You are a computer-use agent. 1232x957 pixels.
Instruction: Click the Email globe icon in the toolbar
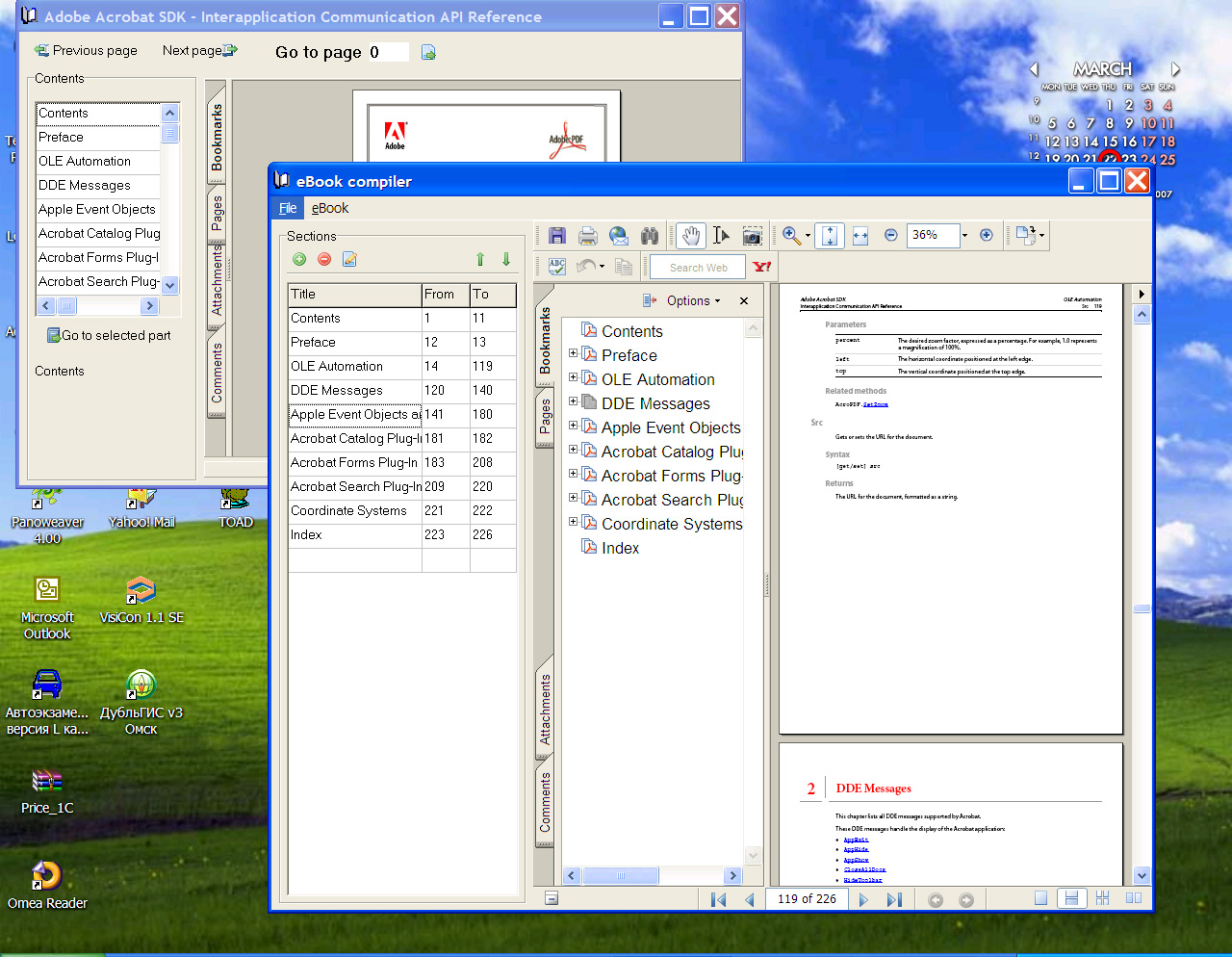(x=619, y=236)
